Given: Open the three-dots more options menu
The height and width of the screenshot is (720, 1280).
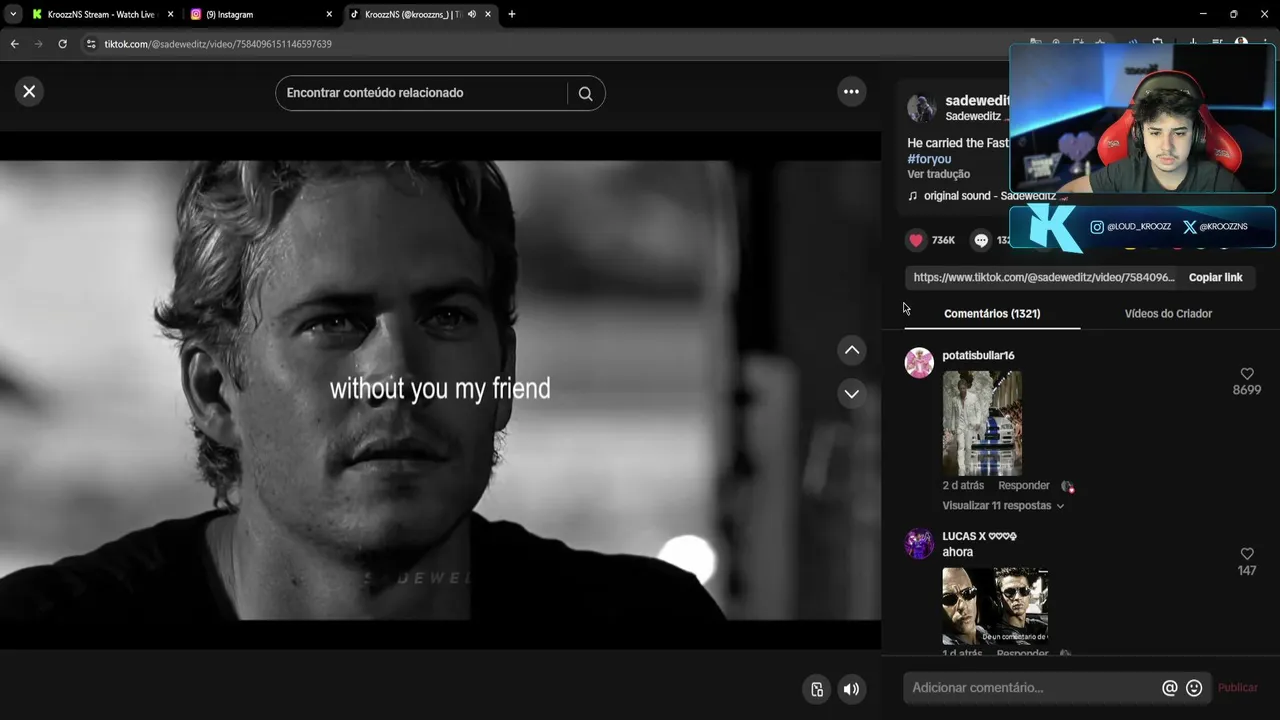Looking at the screenshot, I should (x=851, y=91).
